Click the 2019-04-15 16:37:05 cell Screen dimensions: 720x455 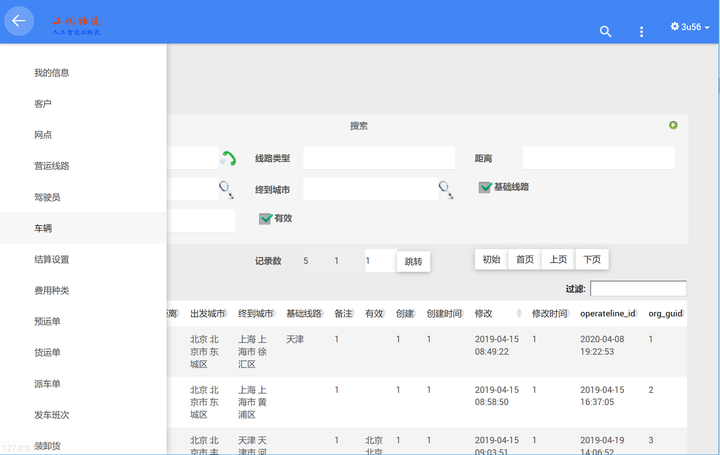click(602, 396)
